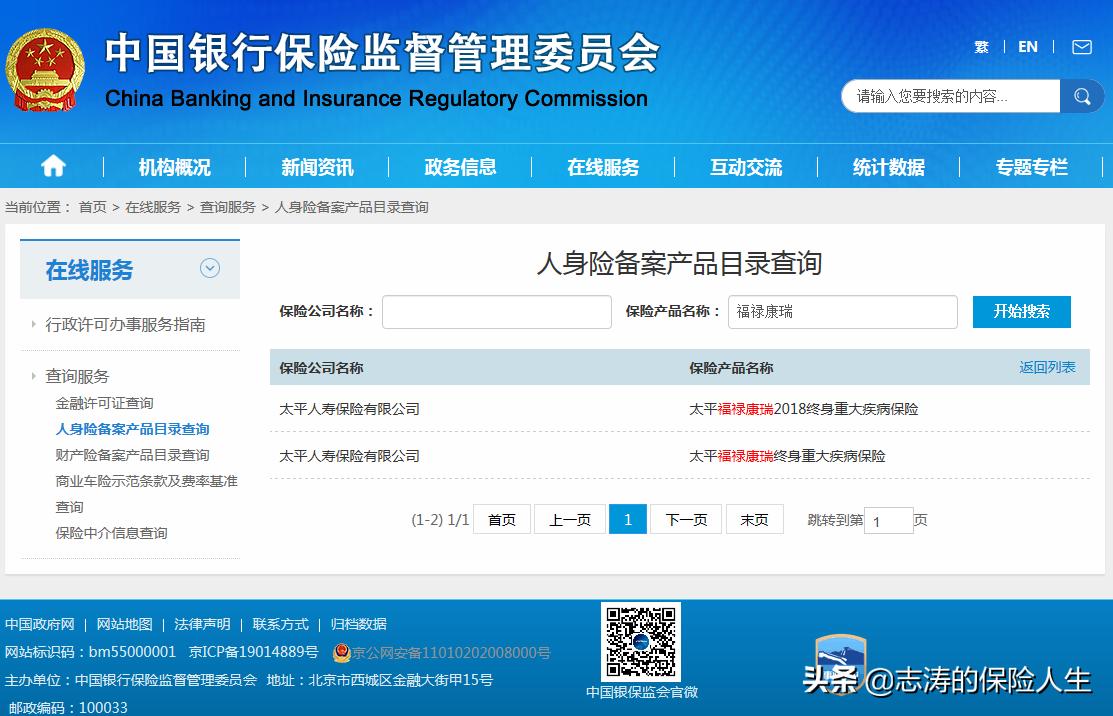This screenshot has width=1113, height=716.
Task: Open the 统计数据 menu
Action: pyautogui.click(x=888, y=167)
